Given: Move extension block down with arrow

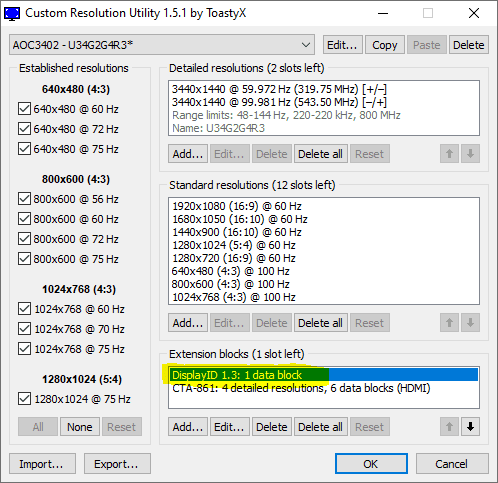Looking at the screenshot, I should click(470, 426).
